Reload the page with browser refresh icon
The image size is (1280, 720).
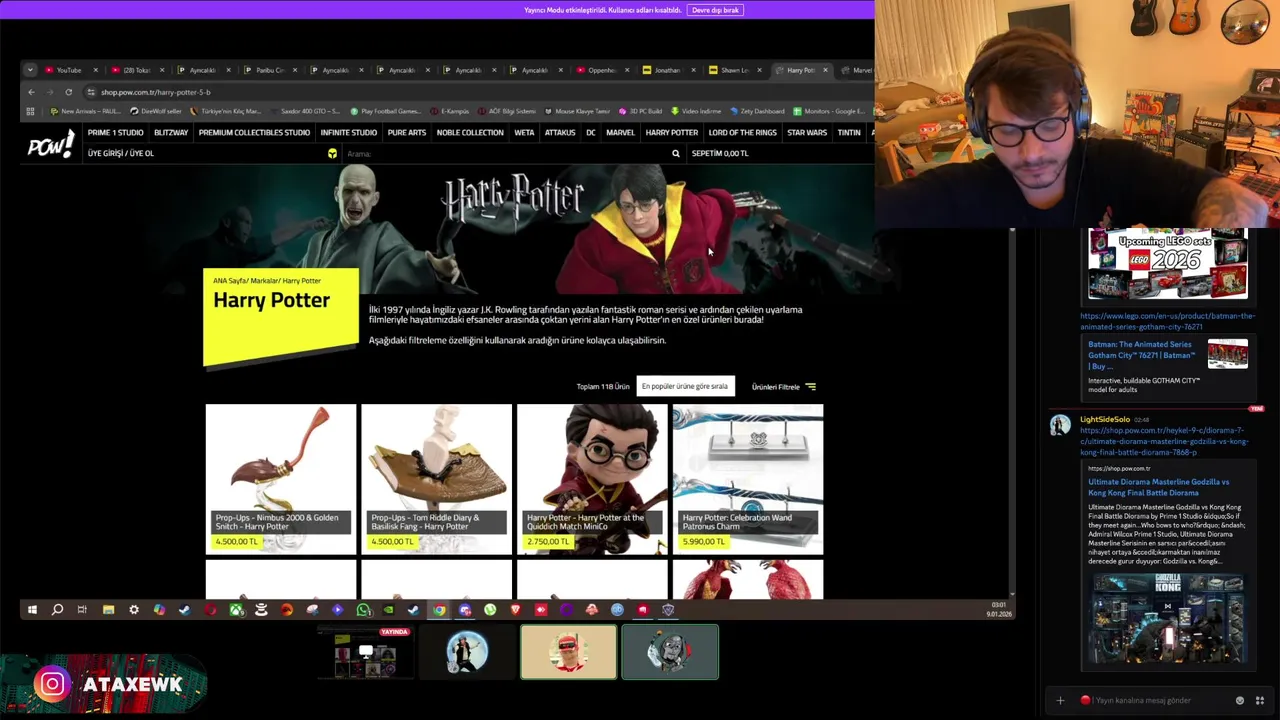tap(68, 92)
